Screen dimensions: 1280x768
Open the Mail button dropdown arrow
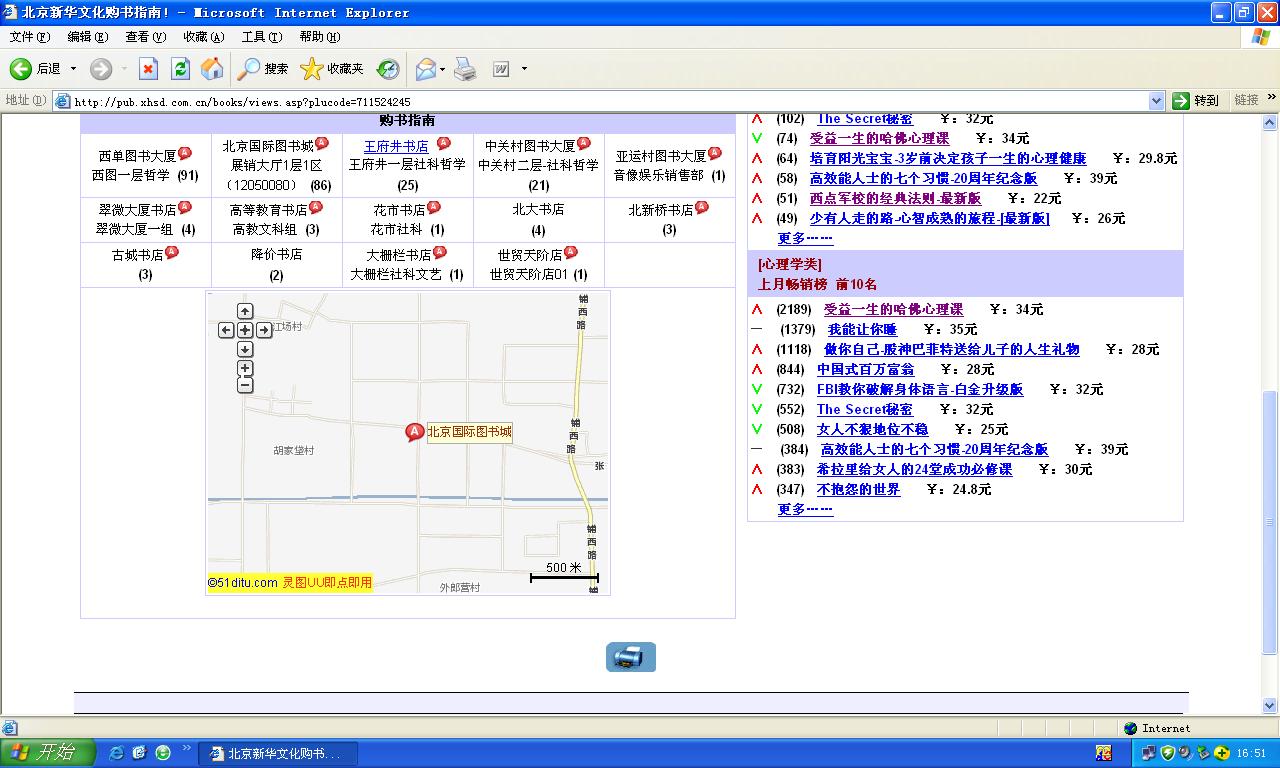point(442,69)
